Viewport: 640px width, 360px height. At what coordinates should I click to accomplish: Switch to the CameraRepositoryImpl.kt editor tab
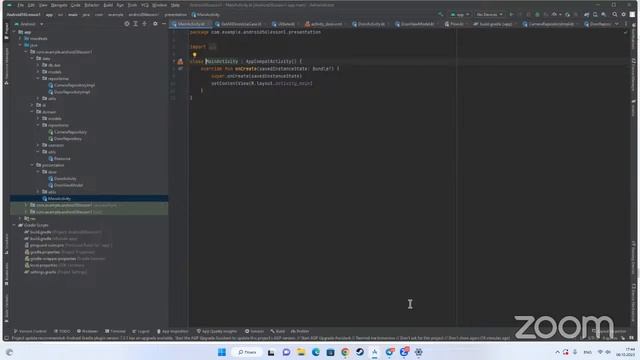coord(549,24)
